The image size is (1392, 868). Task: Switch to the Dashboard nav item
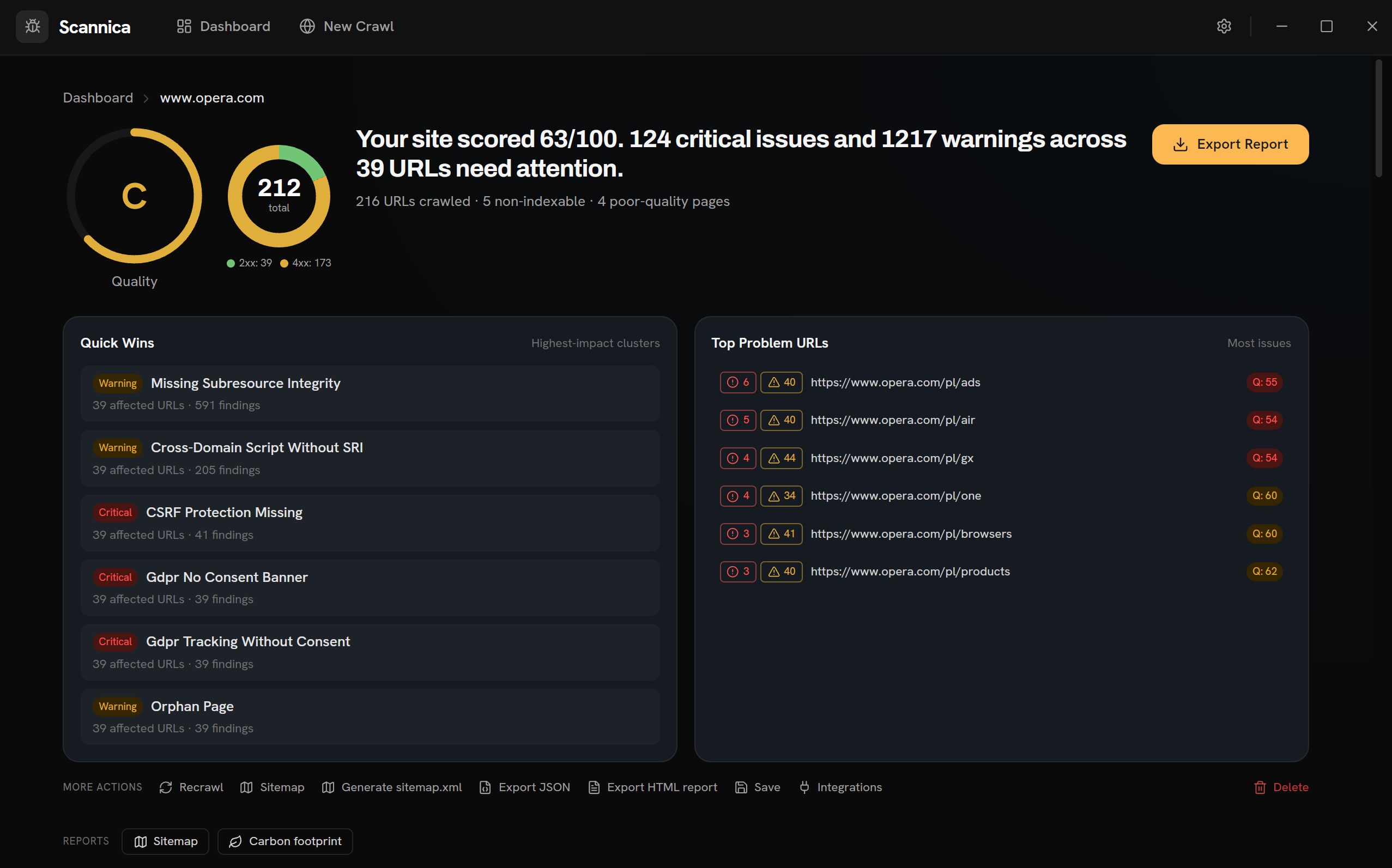point(235,26)
